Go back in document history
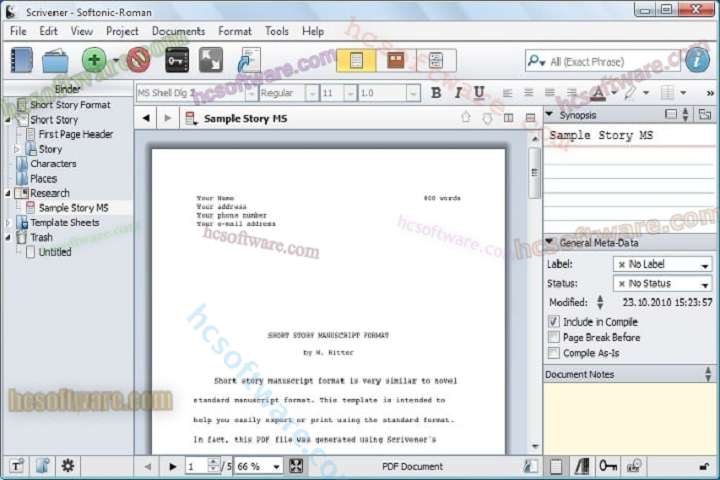The image size is (720, 480). [146, 118]
